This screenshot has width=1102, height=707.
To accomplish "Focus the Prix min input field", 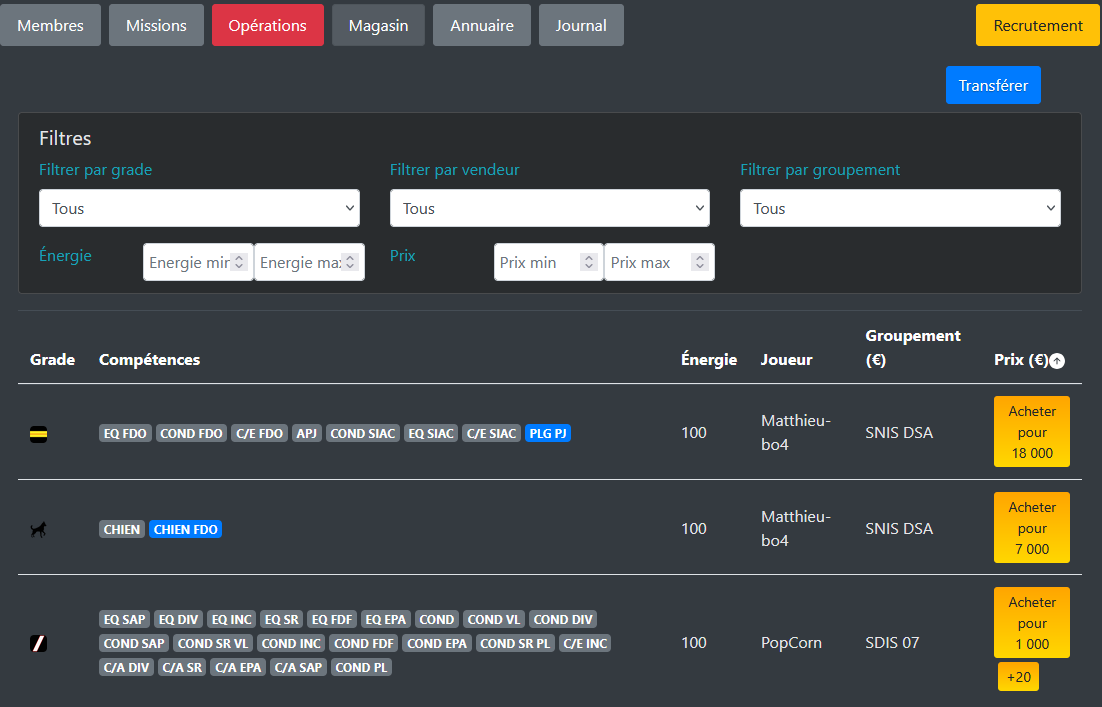I will [x=538, y=262].
